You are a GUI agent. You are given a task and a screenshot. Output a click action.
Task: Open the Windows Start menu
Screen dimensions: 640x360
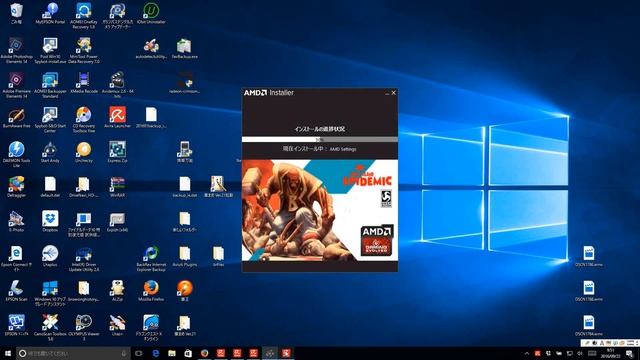click(x=8, y=353)
